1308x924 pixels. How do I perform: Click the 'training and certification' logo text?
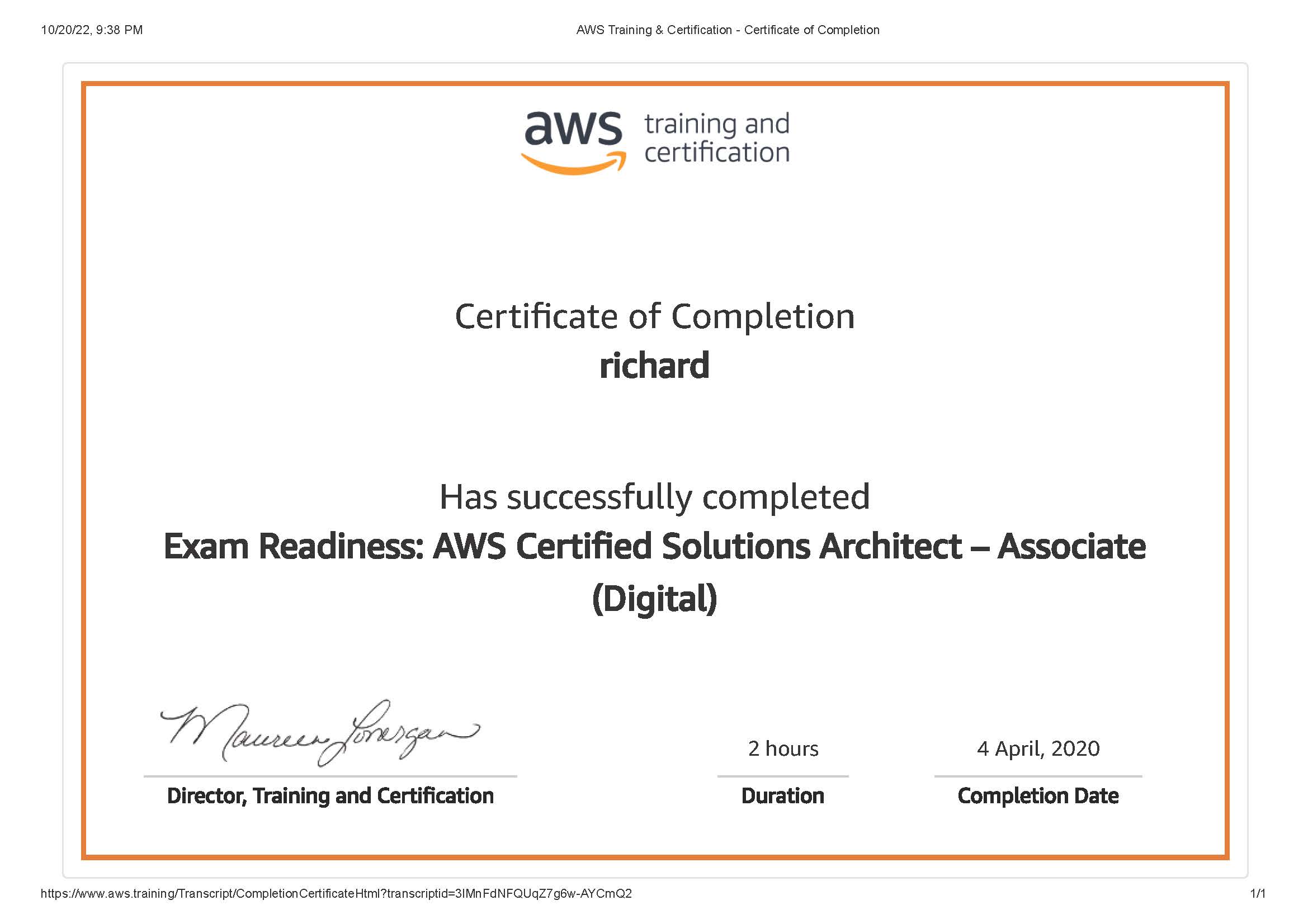click(x=717, y=138)
